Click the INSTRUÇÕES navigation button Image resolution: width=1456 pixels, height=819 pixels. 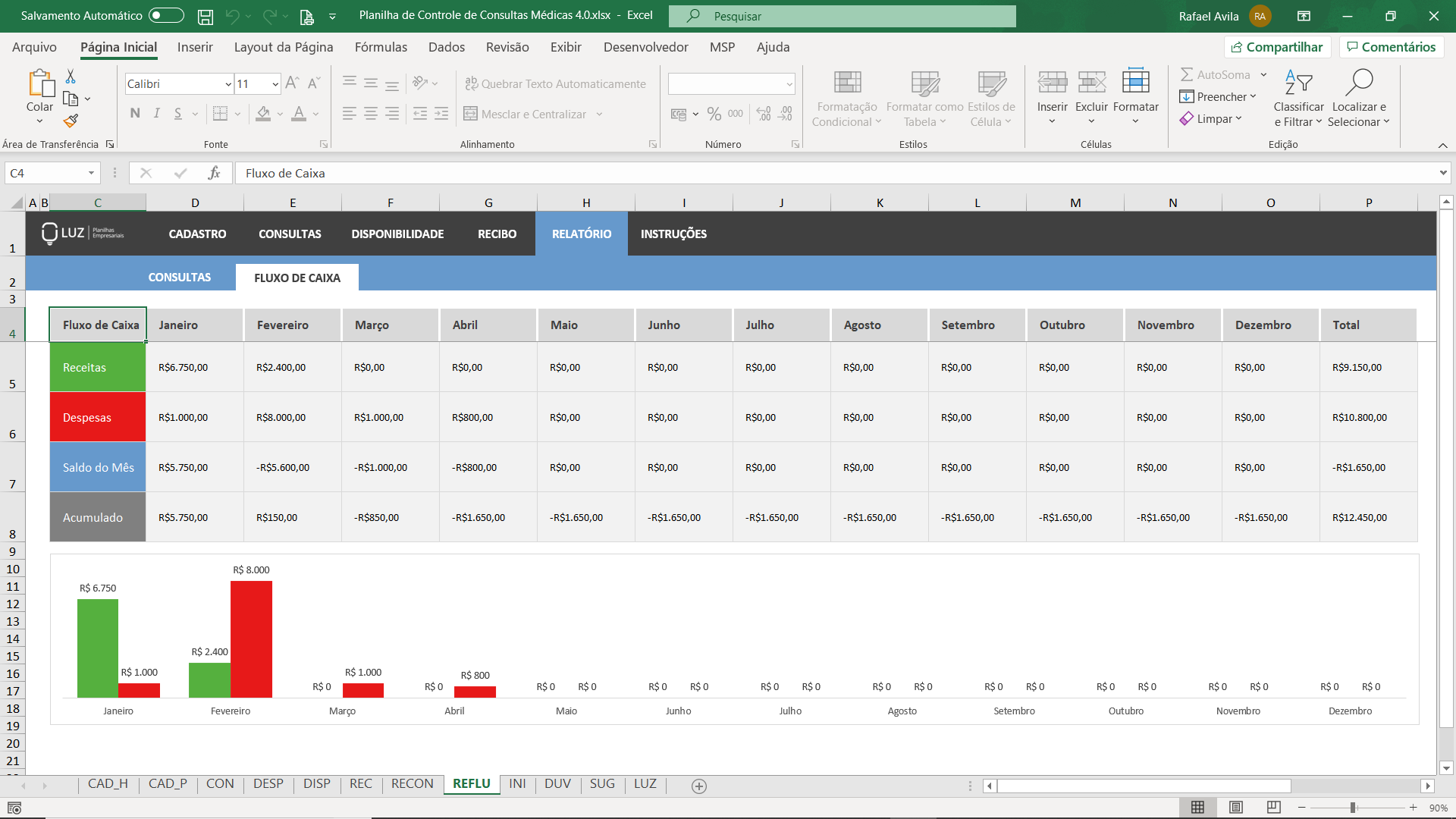click(674, 233)
